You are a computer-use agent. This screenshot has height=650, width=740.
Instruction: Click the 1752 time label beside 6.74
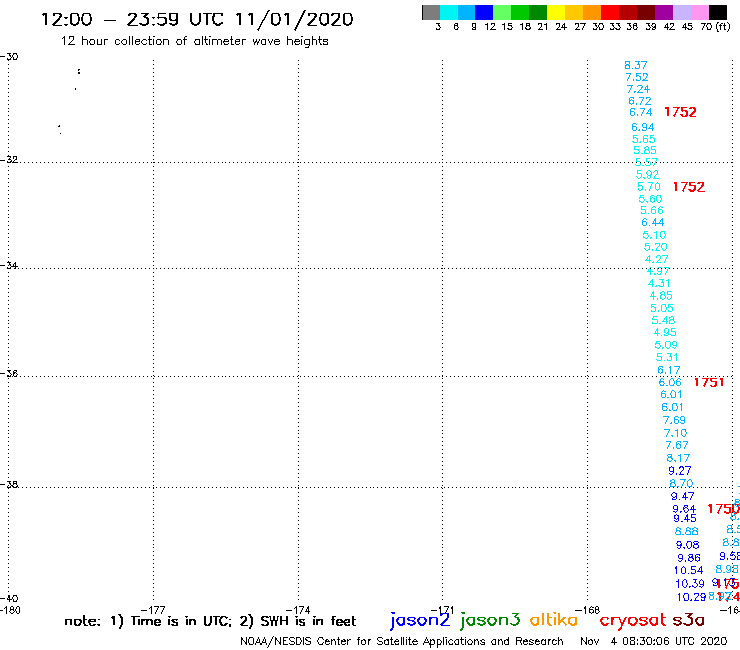click(x=680, y=112)
